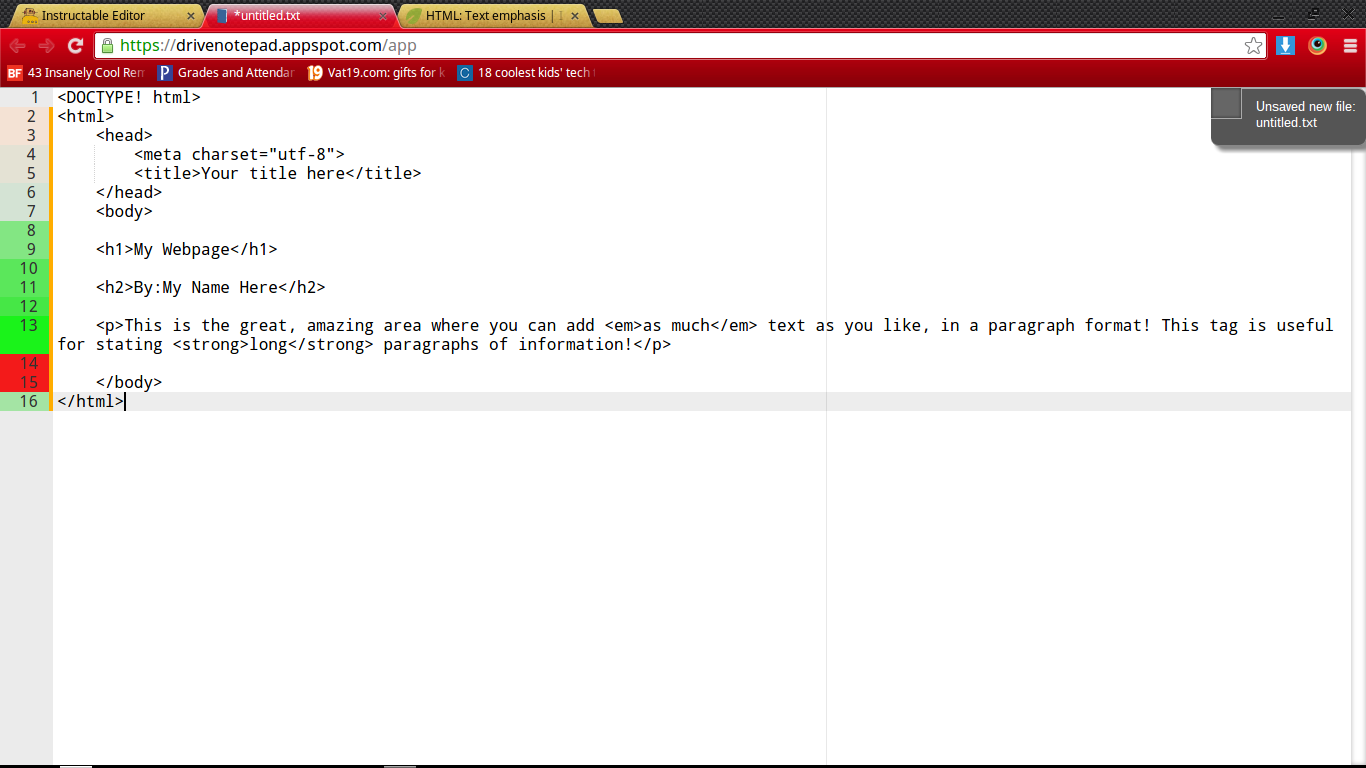Close the *untitled.txt tab
1366x768 pixels.
[383, 16]
